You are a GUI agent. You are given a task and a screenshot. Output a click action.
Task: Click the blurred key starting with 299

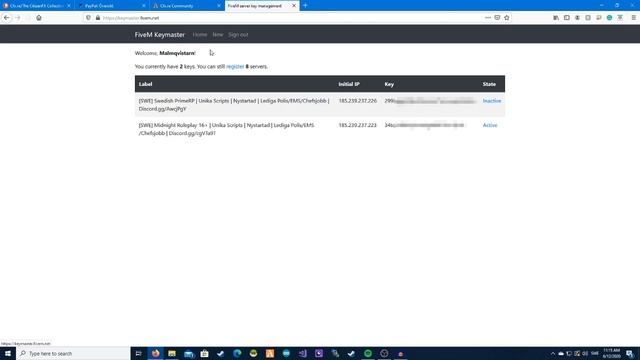(x=430, y=101)
